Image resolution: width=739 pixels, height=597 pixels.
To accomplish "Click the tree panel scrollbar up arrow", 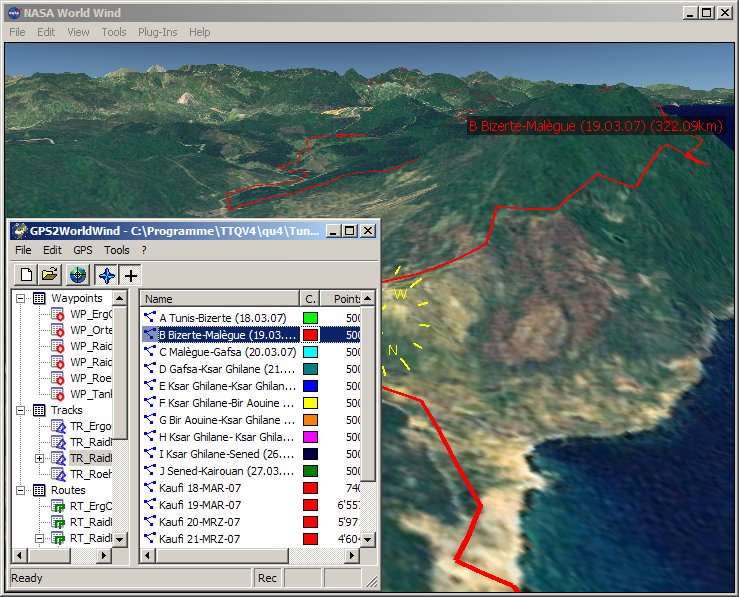I will (x=120, y=298).
